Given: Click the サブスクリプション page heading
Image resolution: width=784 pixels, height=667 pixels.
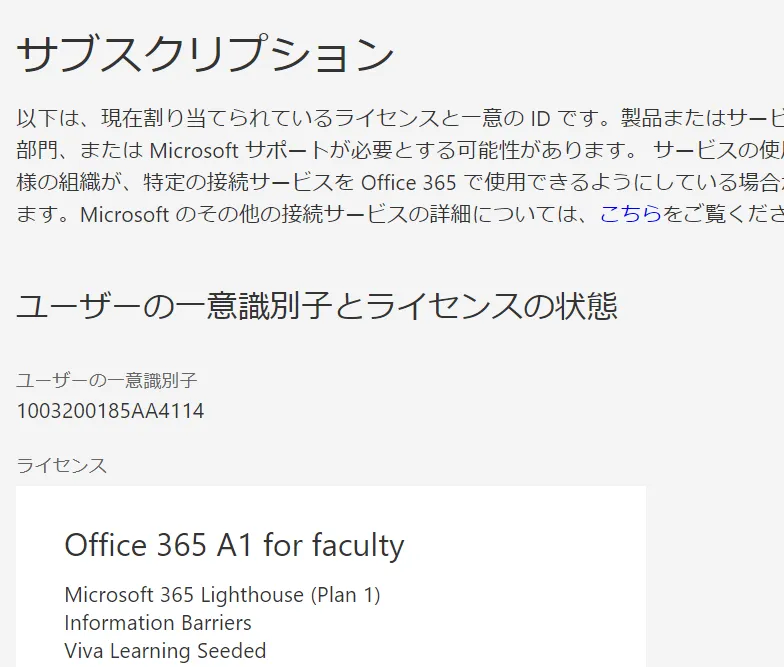Looking at the screenshot, I should coord(205,55).
